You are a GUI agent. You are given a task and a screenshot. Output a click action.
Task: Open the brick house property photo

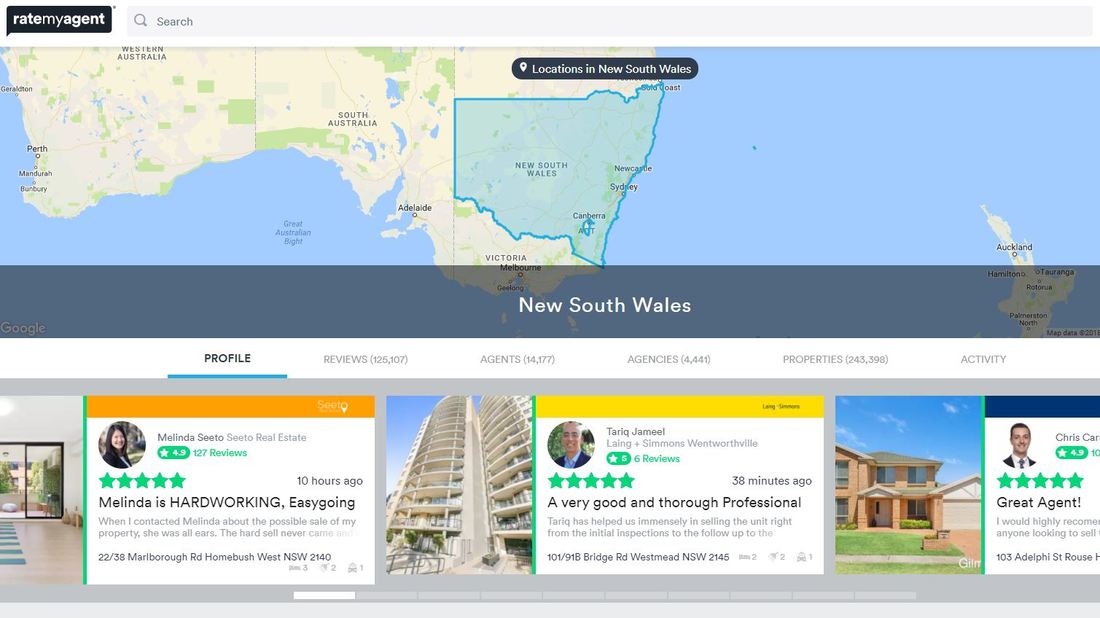tap(908, 485)
